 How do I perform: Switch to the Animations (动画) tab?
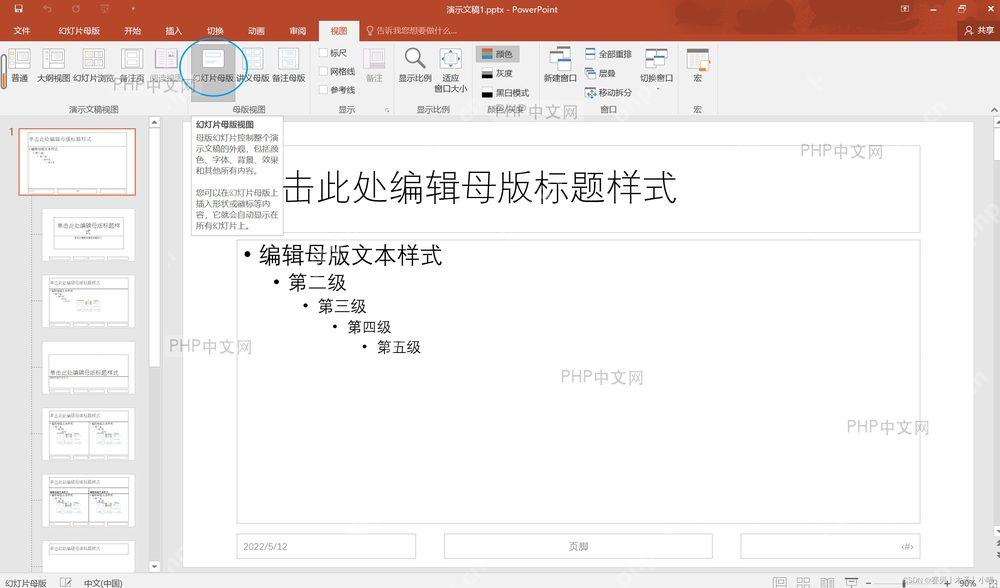[x=256, y=31]
